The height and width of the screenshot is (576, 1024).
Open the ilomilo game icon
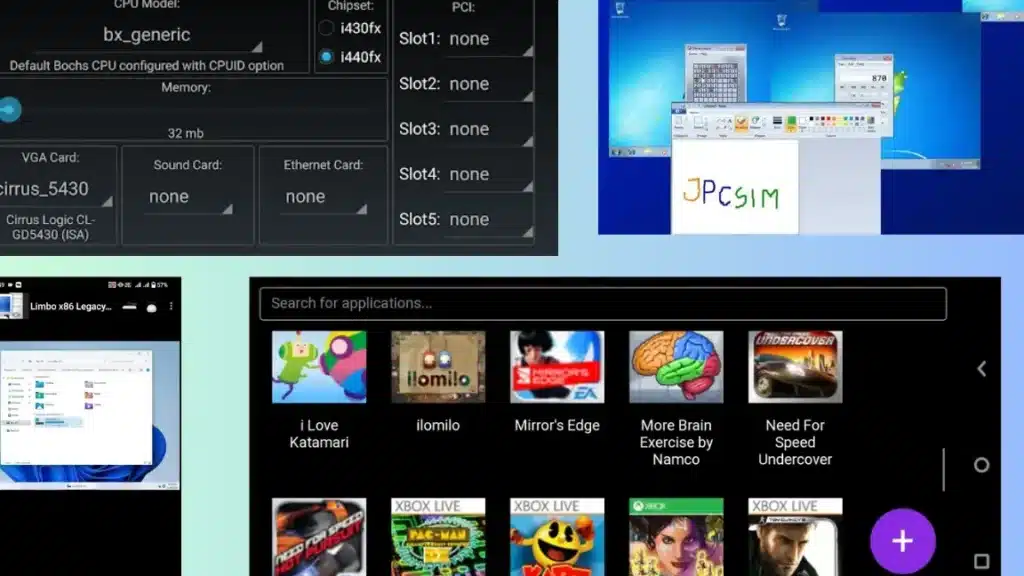click(x=438, y=367)
